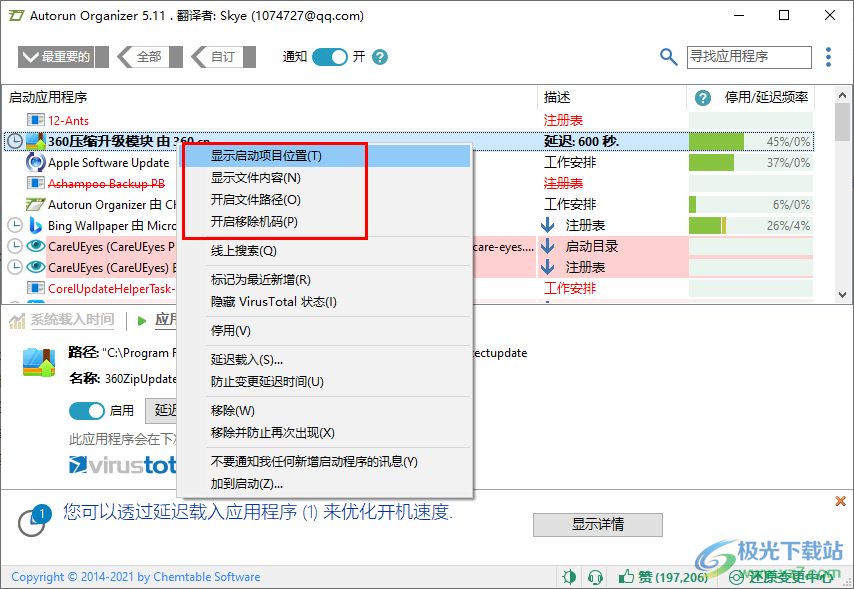Click the 显示详情 button

tap(597, 525)
